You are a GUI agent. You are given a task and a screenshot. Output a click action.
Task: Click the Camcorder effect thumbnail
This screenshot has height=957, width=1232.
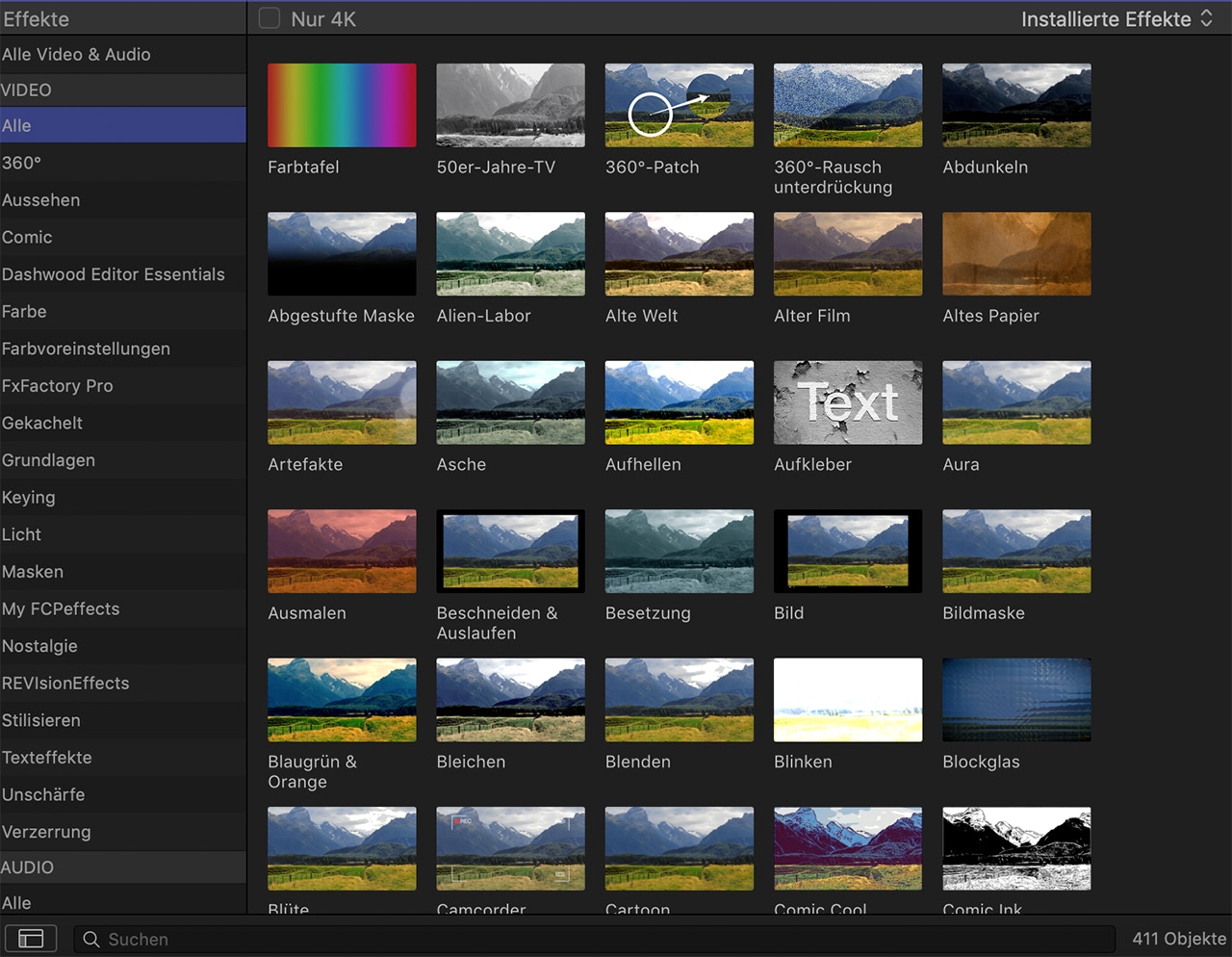(x=510, y=848)
